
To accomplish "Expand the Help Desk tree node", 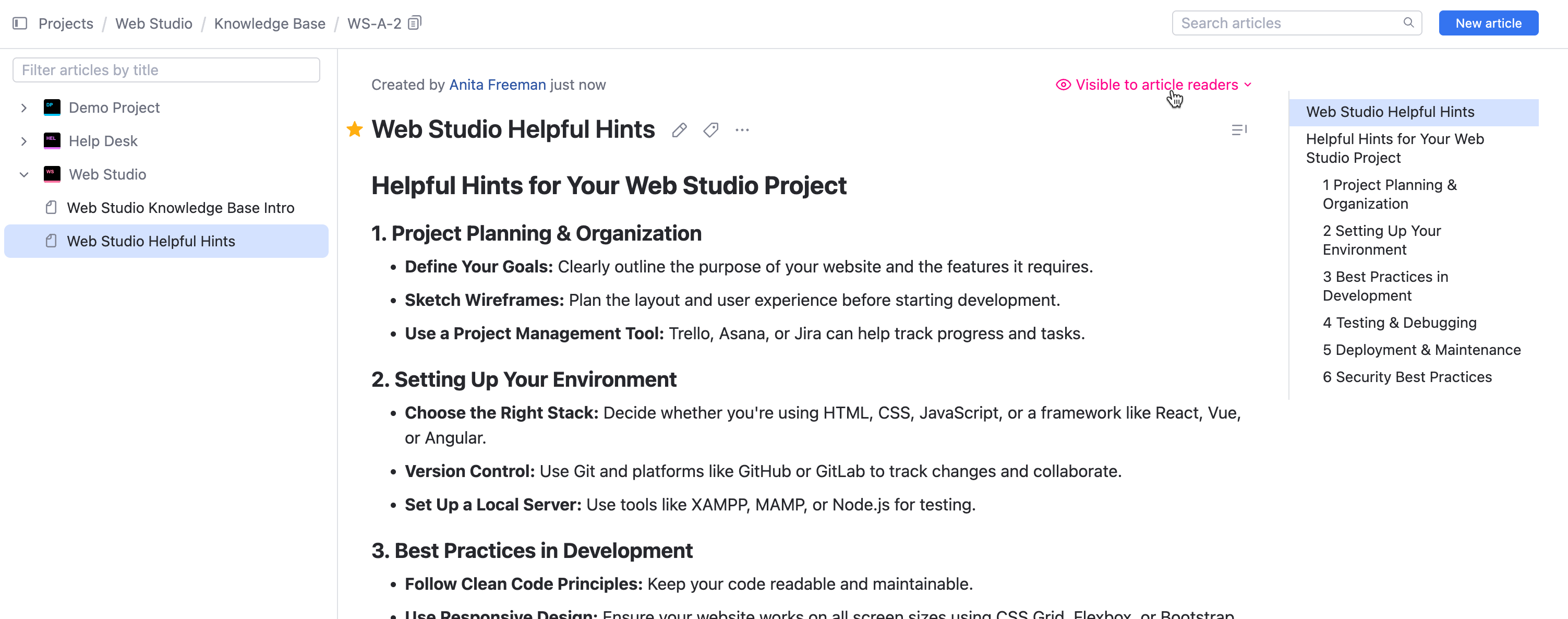I will 24,141.
